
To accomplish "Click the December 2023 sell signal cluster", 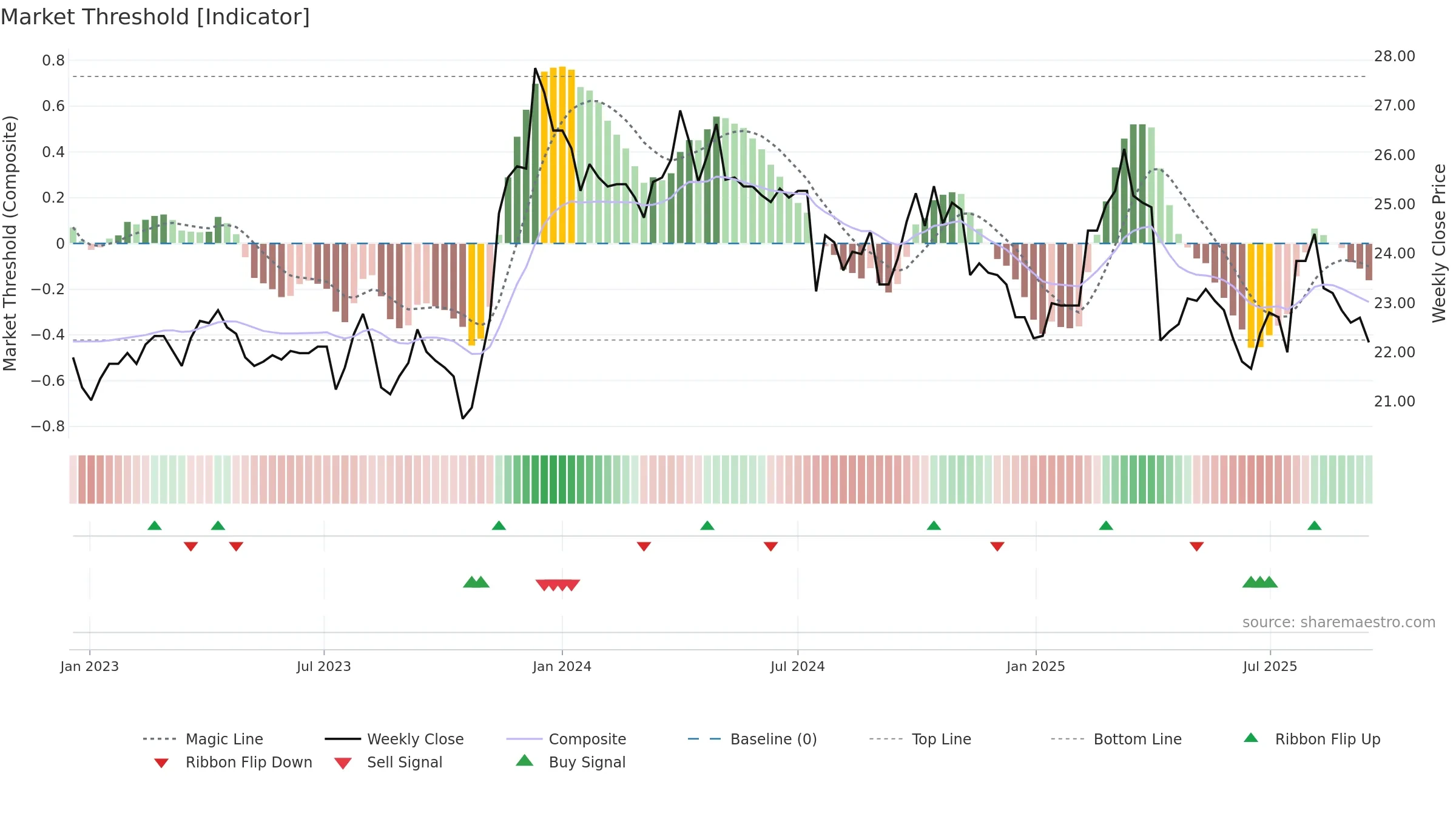I will (x=558, y=585).
